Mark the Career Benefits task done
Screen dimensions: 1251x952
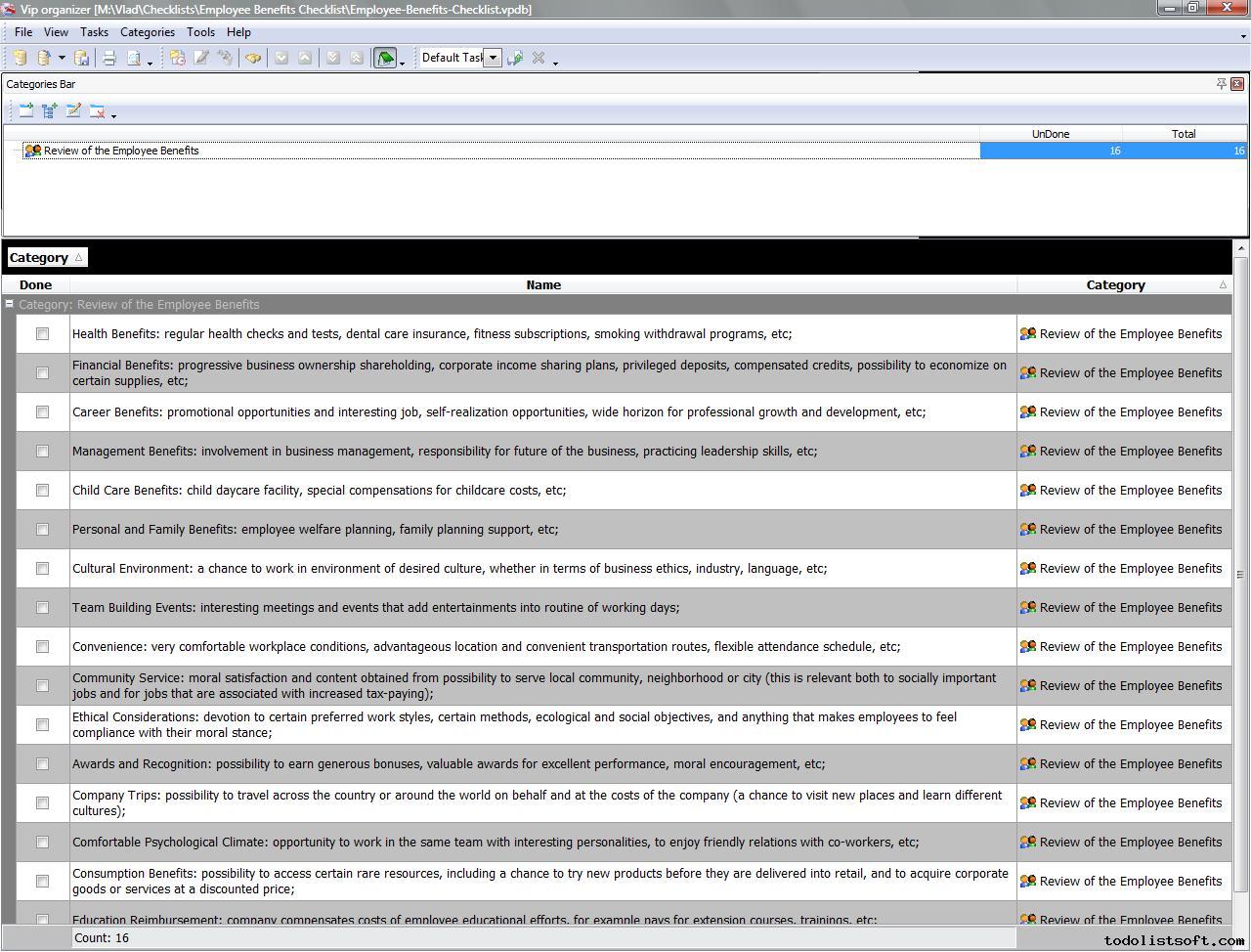pyautogui.click(x=42, y=412)
